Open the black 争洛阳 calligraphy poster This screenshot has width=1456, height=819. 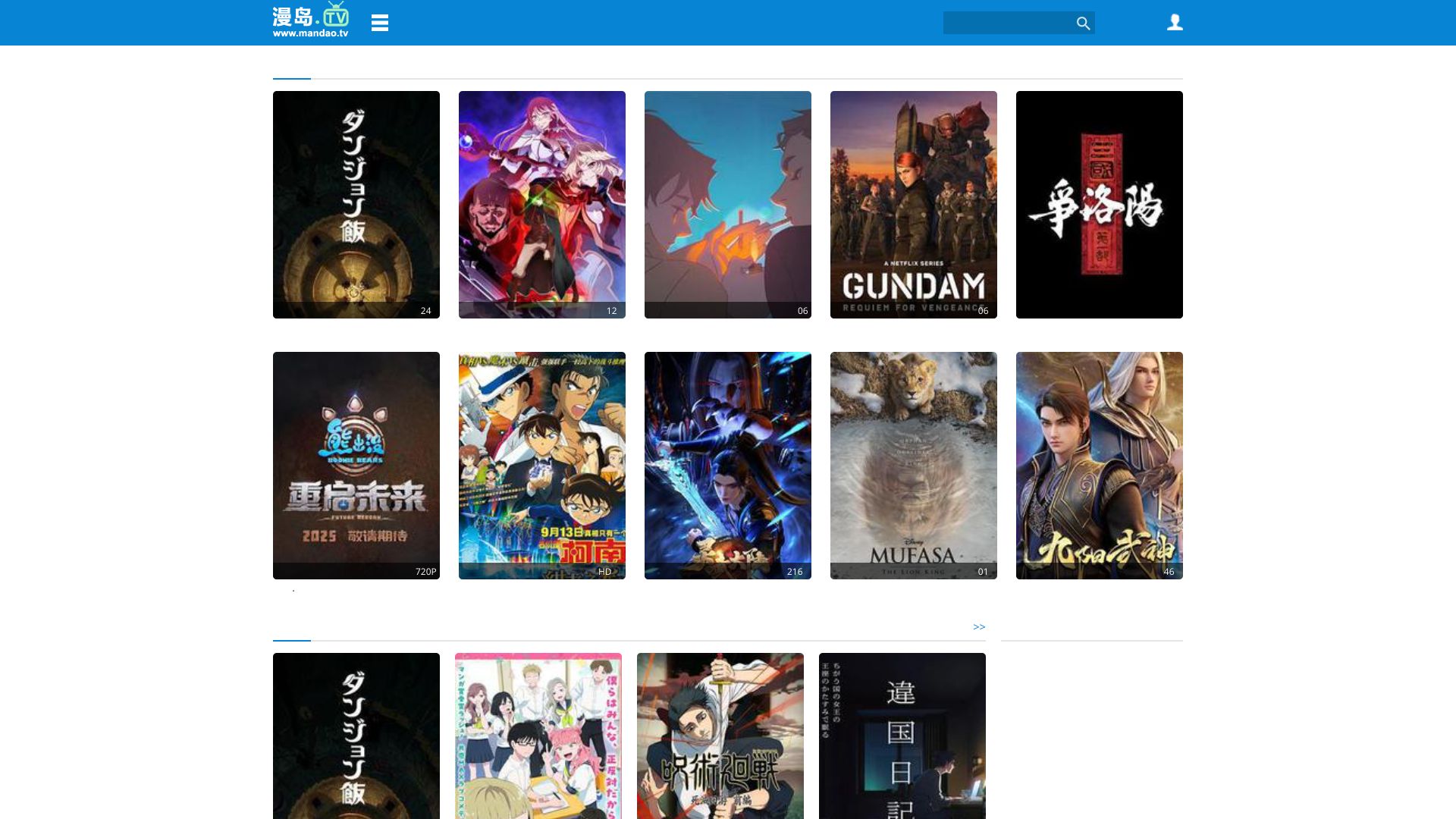click(x=1100, y=205)
